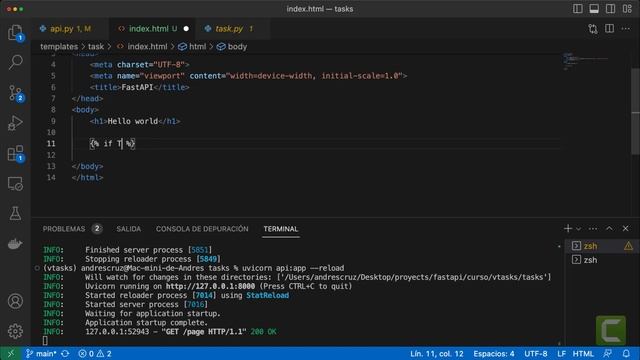The width and height of the screenshot is (640, 360).
Task: Click line number 9 in gutter
Action: [x=53, y=121]
